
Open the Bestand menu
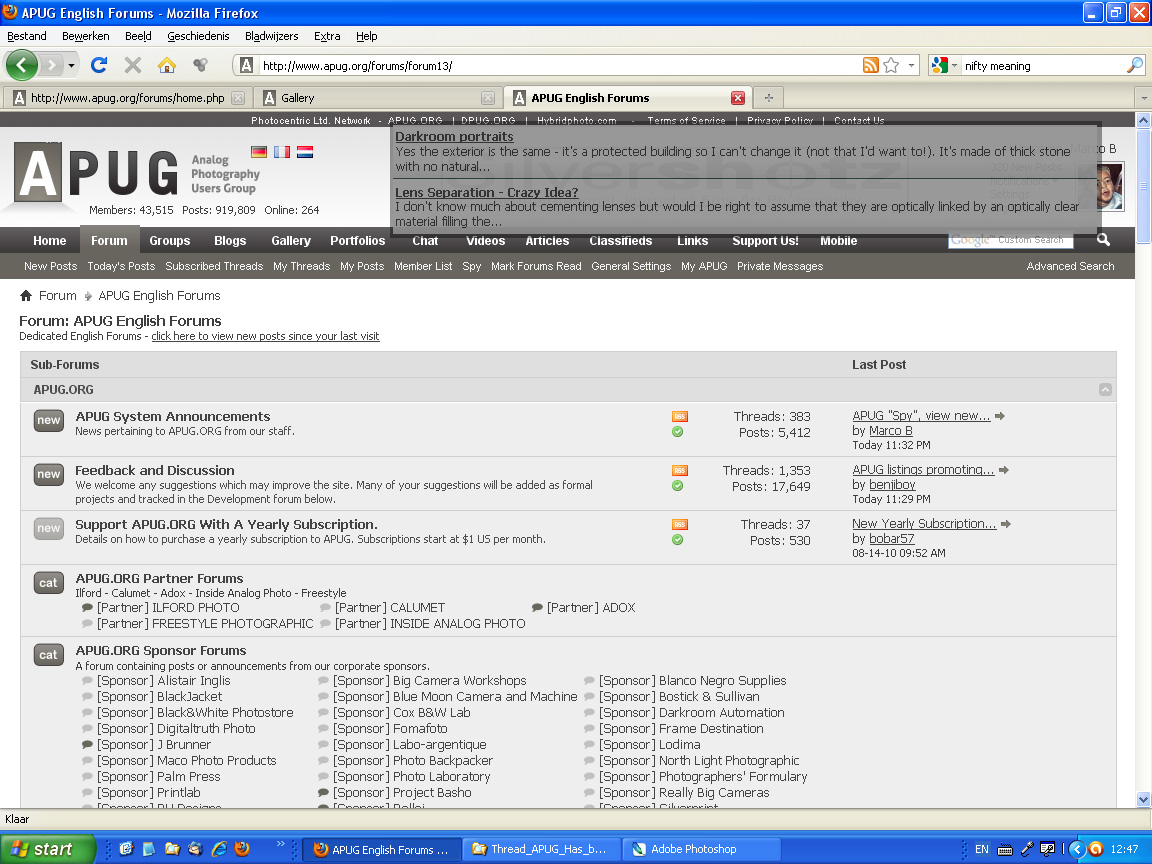(27, 36)
